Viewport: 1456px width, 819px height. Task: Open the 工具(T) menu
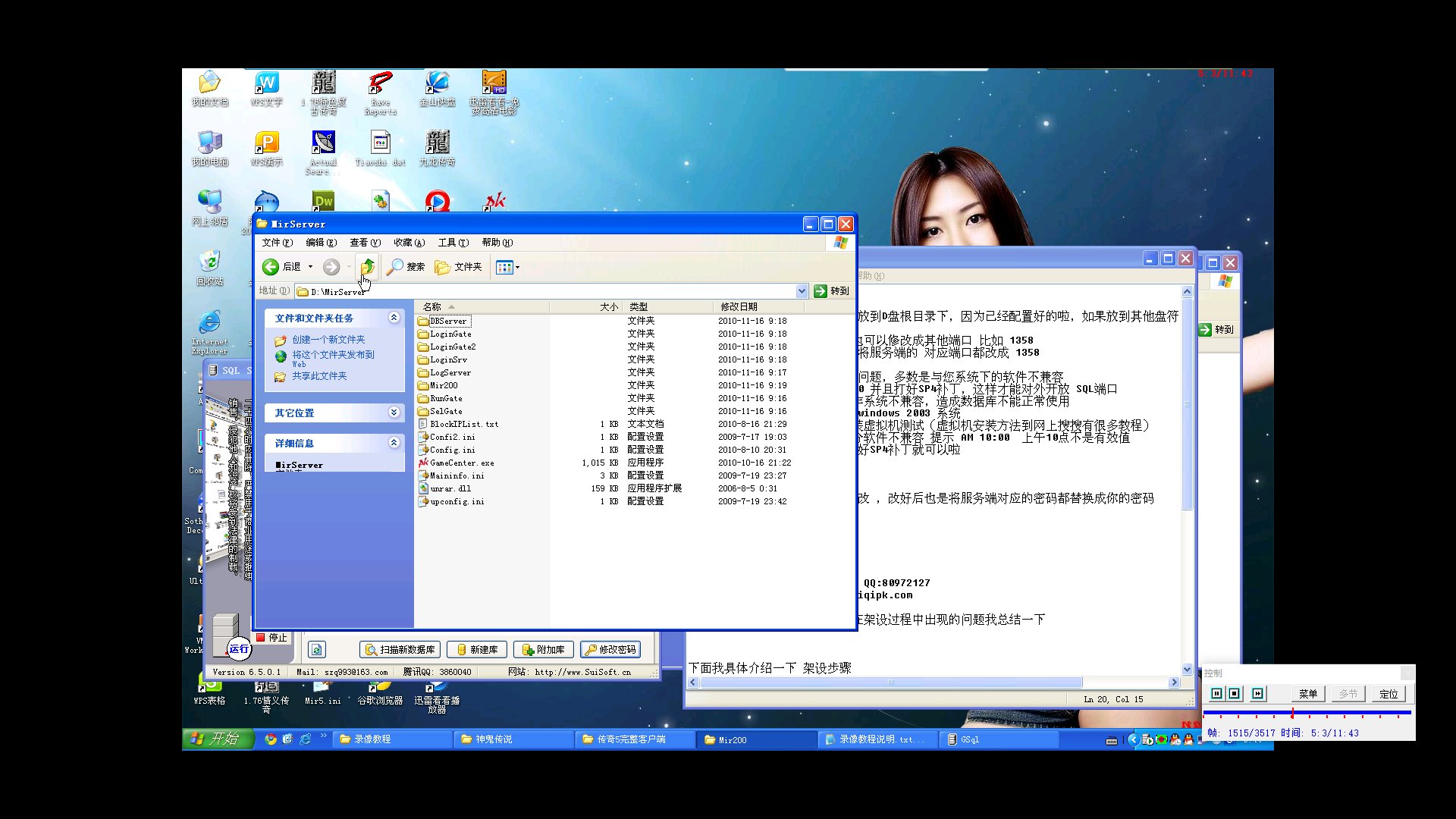pyautogui.click(x=453, y=243)
